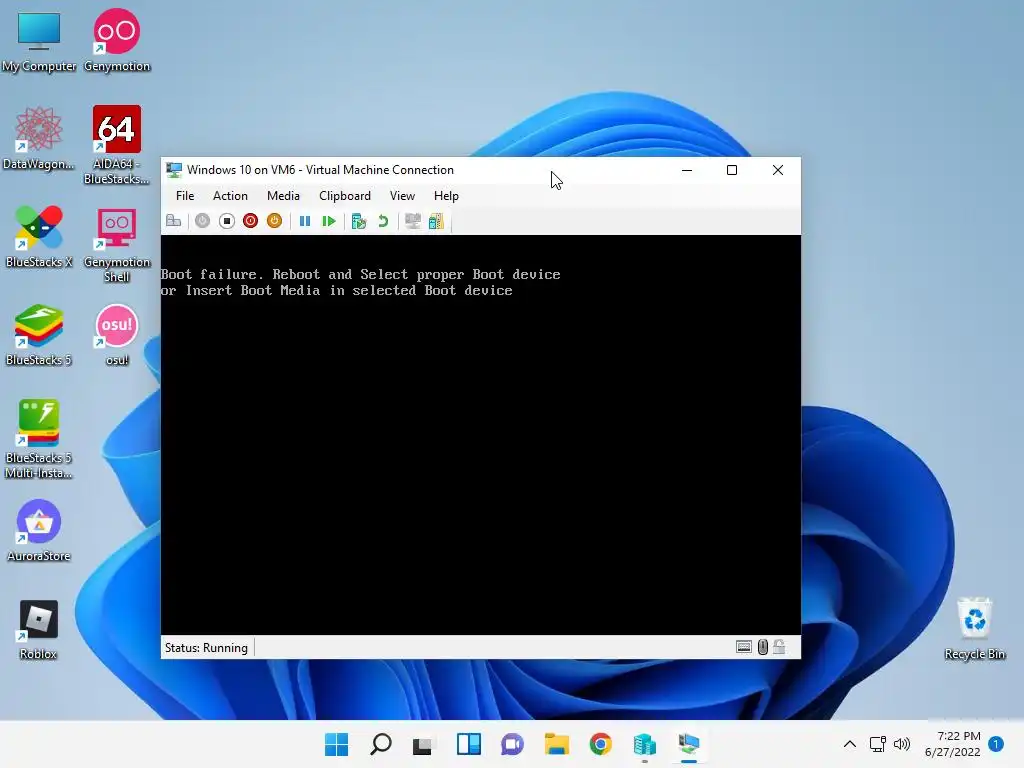Viewport: 1024px width, 768px height.
Task: Open Teams Chat from taskbar
Action: 513,744
